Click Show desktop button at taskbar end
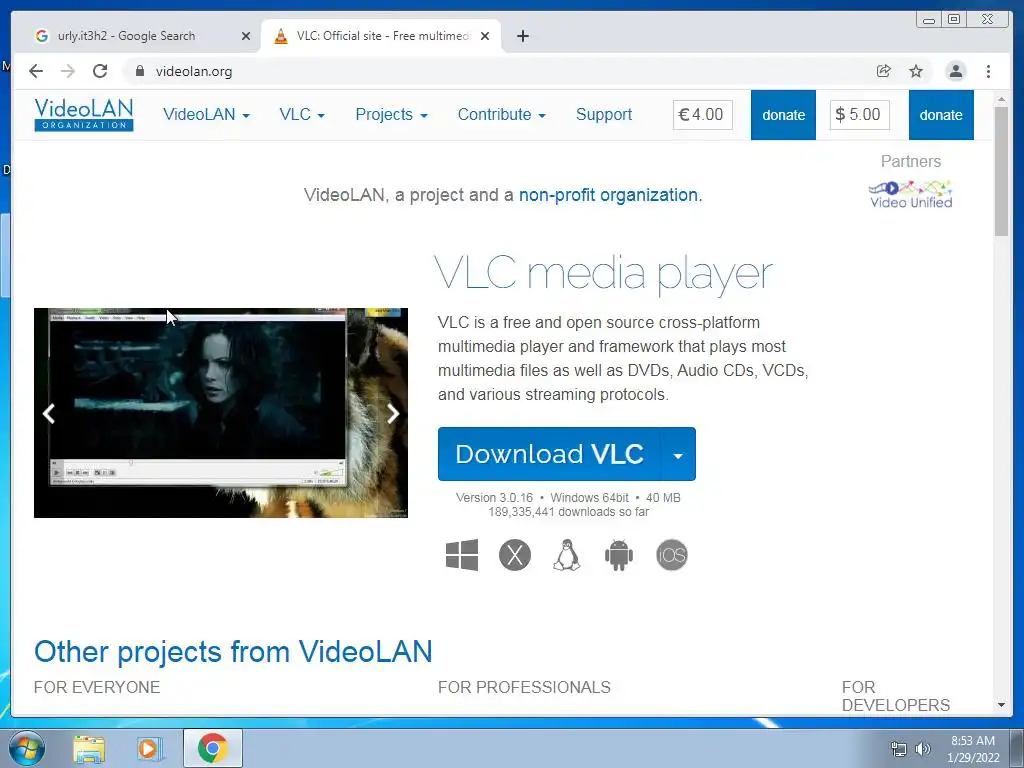Viewport: 1024px width, 768px height. [x=1017, y=749]
